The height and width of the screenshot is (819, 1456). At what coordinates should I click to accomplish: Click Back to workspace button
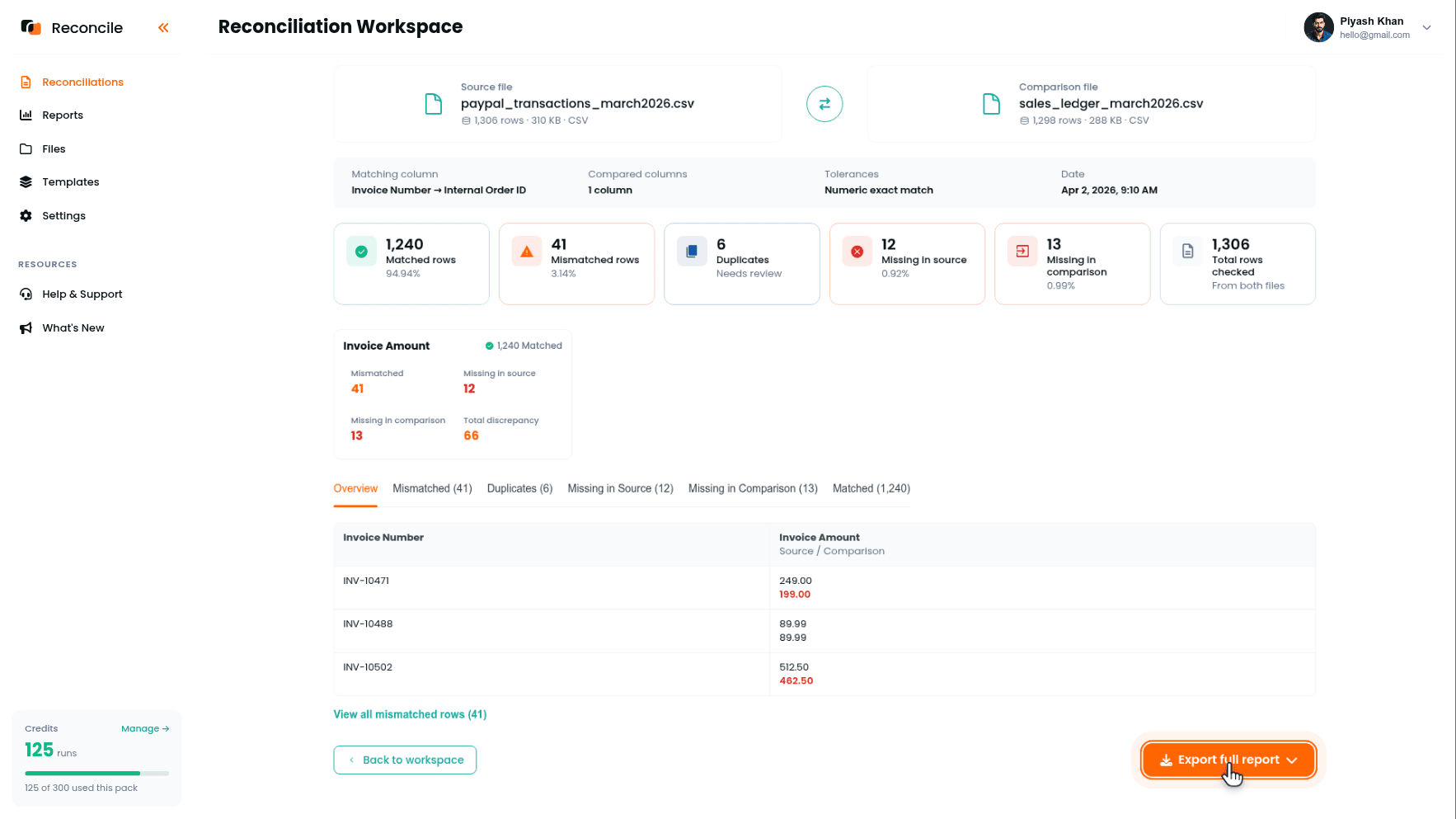(x=405, y=760)
